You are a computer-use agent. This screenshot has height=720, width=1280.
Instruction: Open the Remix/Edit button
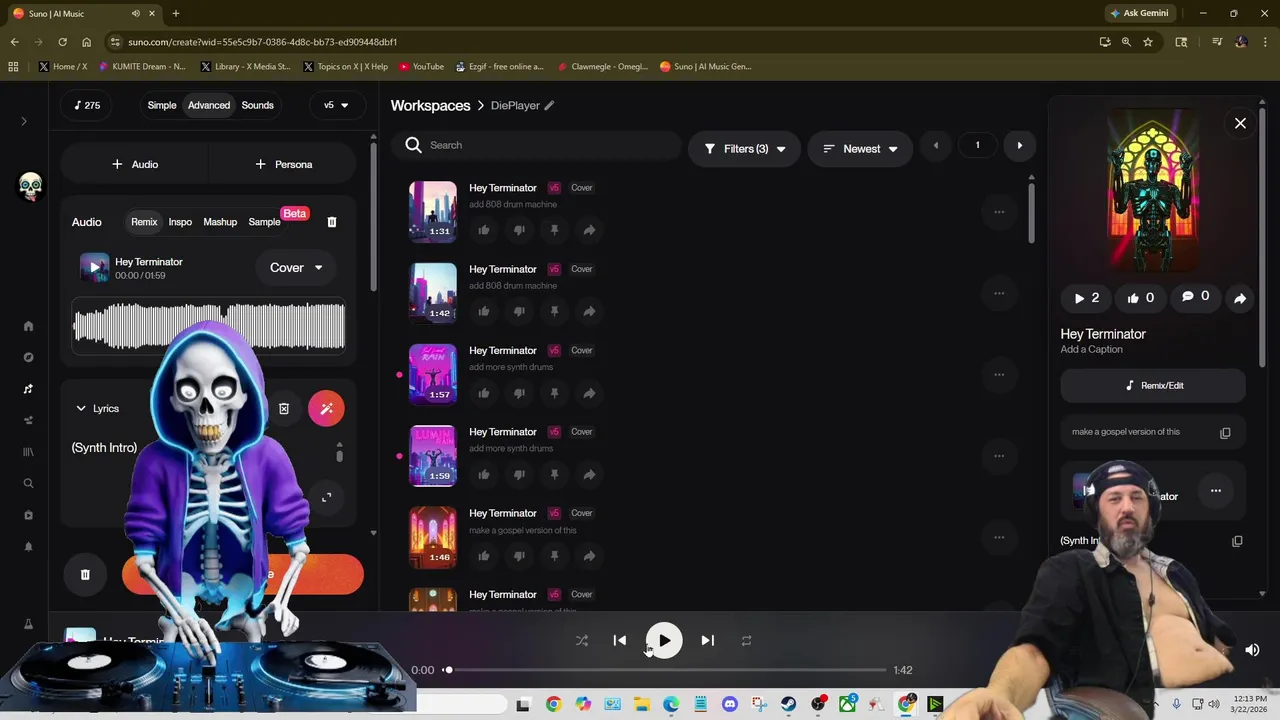(x=1153, y=385)
